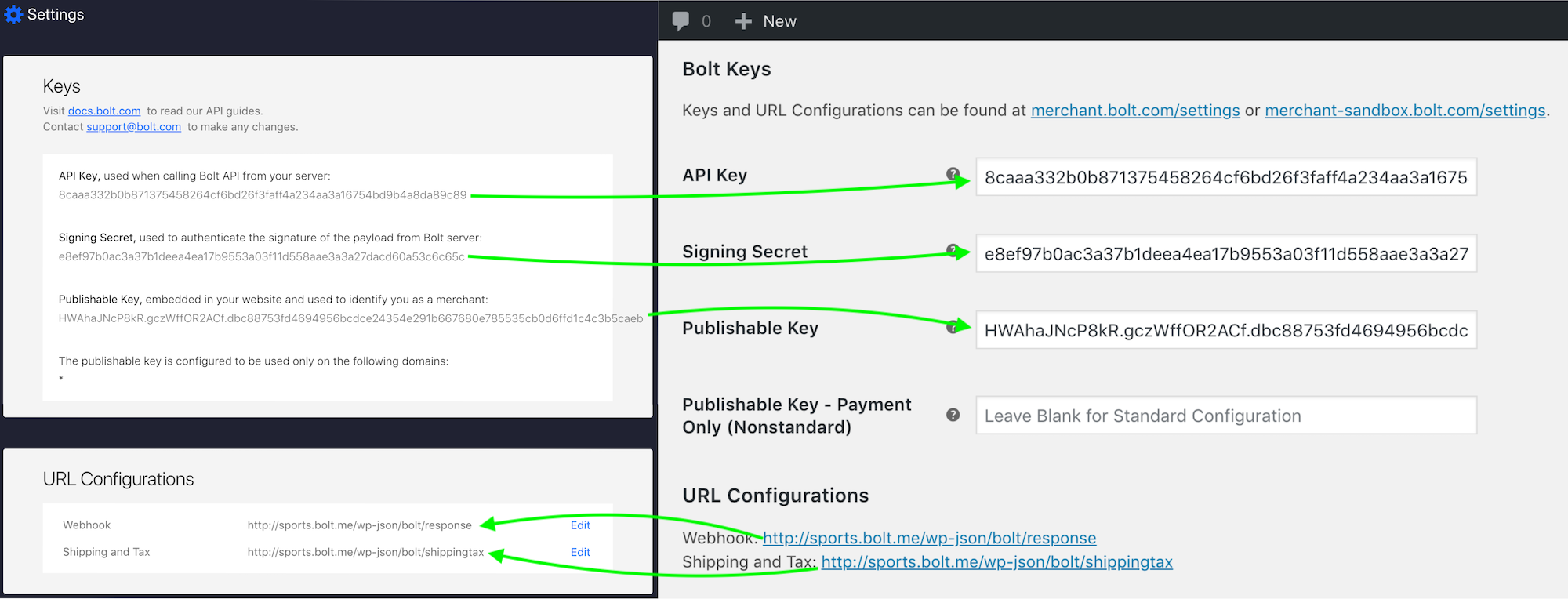Open docs.bolt.com link
Image resolution: width=1568 pixels, height=599 pixels.
104,111
